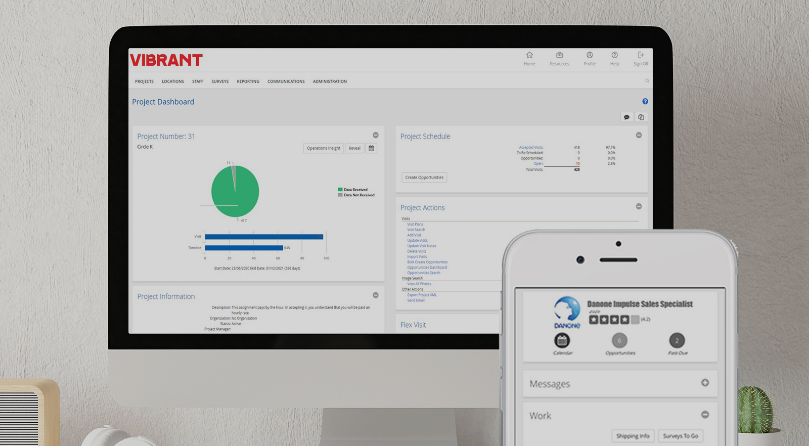809x446 pixels.
Task: Click the green legend swatch
Action: [340, 190]
